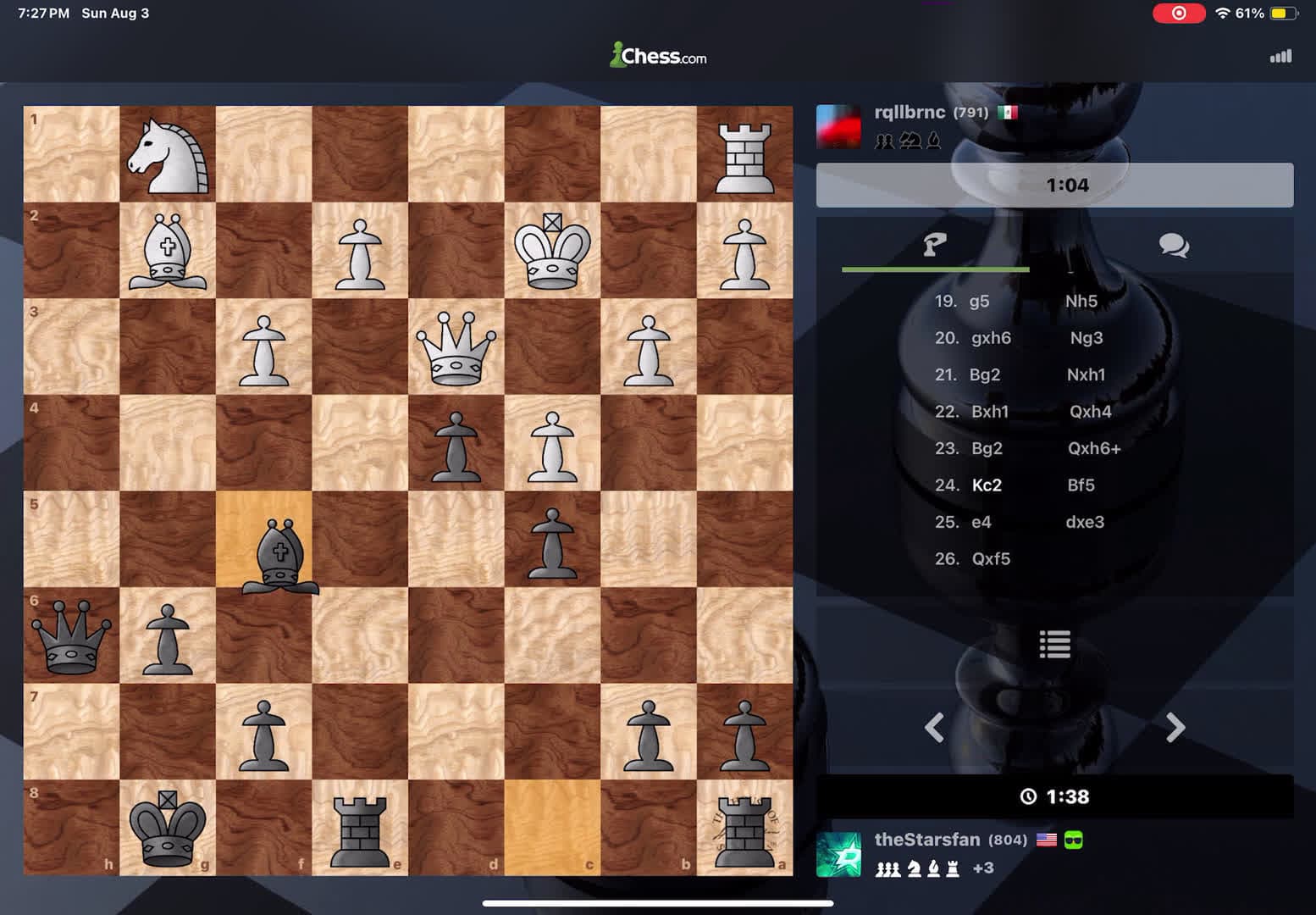Click the player clock showing 1:38
Screen dimensions: 1316x915
(1054, 796)
